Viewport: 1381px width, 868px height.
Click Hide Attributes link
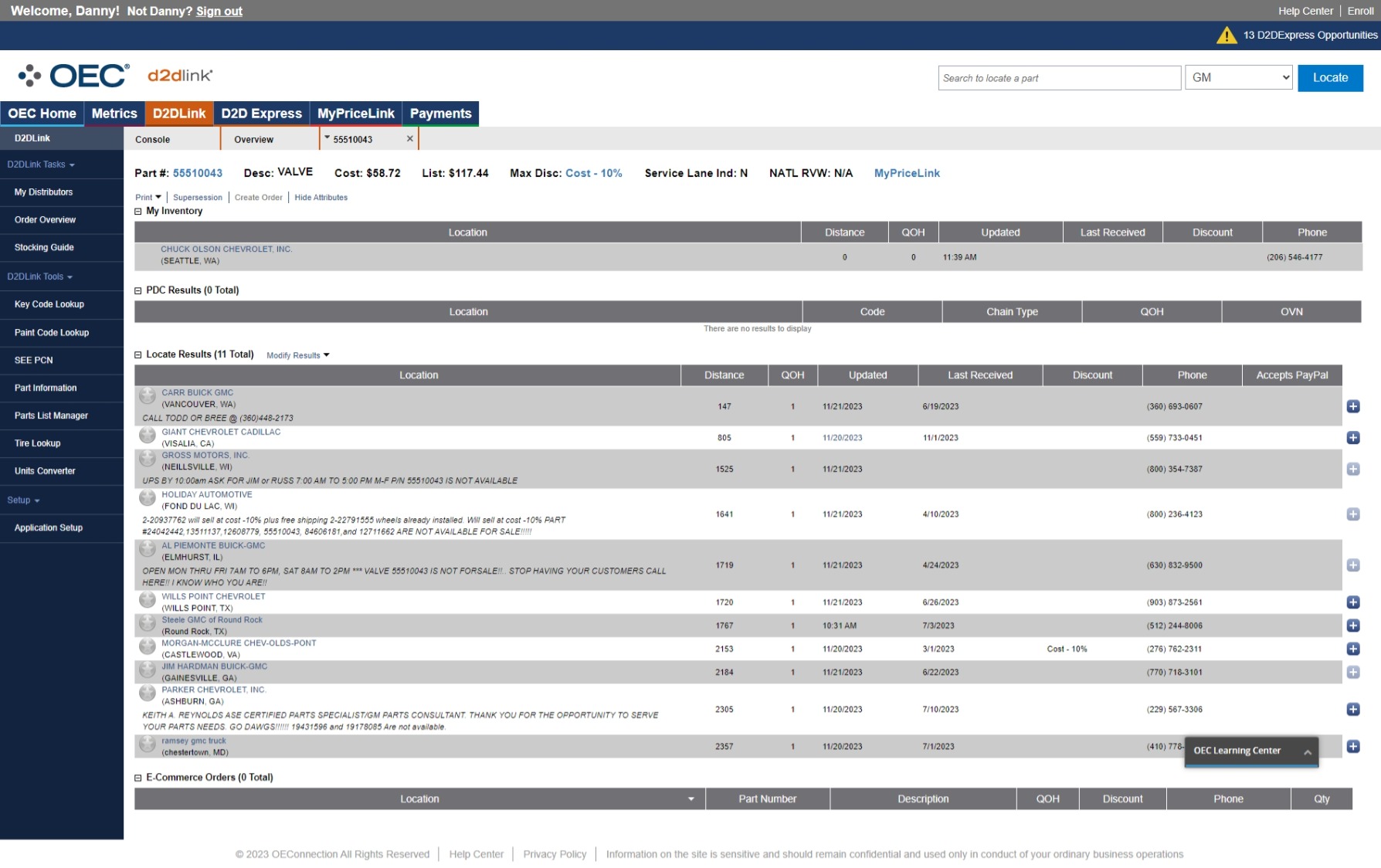(321, 198)
